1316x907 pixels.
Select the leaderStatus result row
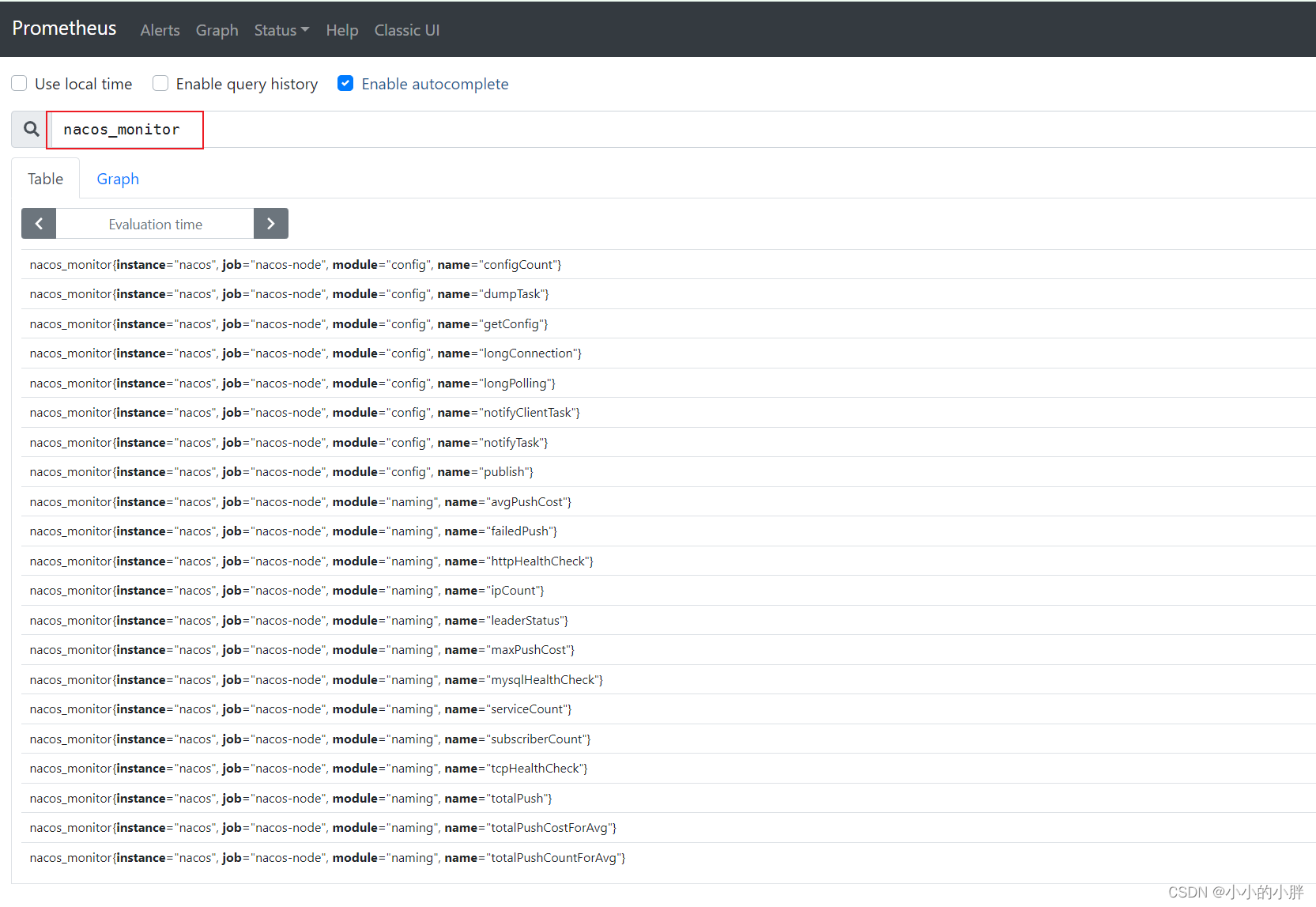point(669,621)
